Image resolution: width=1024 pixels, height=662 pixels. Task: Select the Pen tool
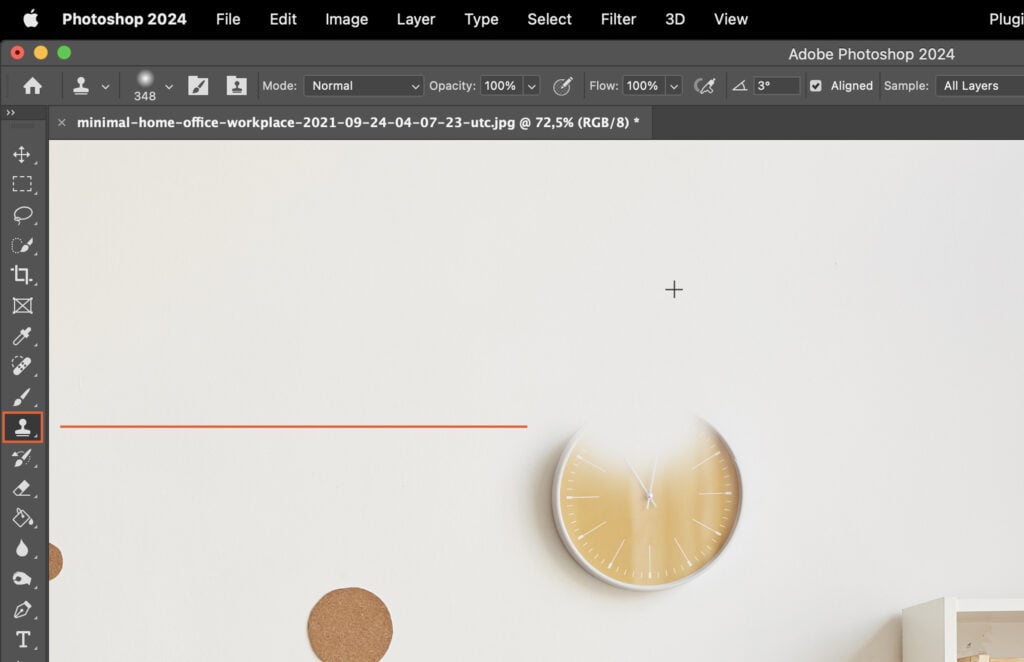24,609
